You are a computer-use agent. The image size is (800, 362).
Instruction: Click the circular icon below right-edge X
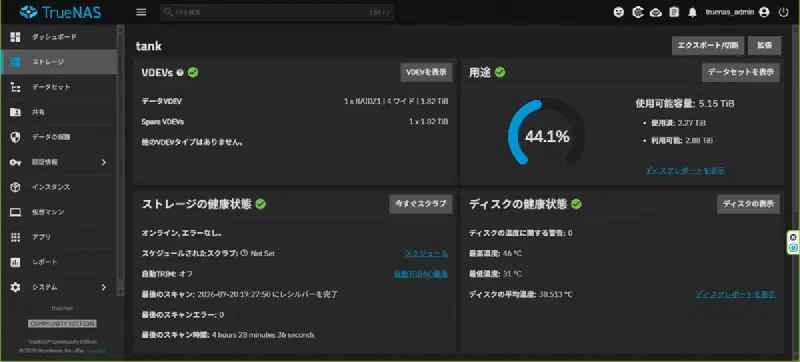click(793, 248)
